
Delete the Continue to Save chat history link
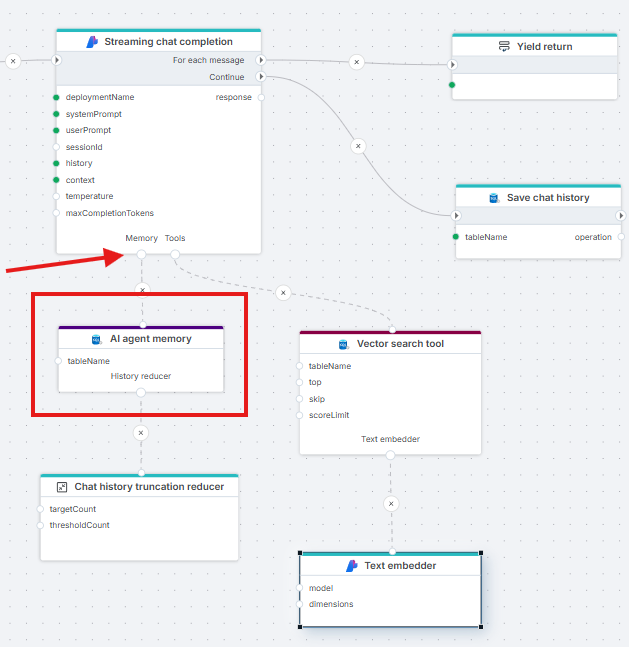click(358, 146)
